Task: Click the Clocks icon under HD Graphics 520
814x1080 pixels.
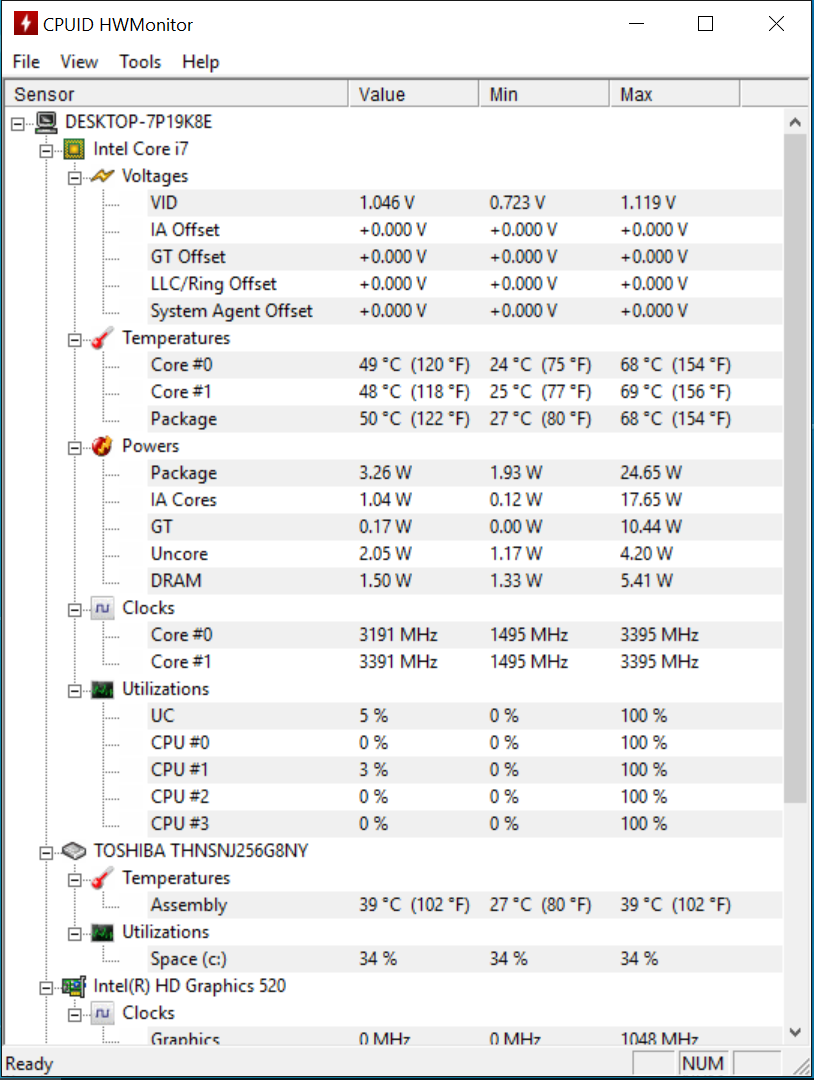Action: (x=103, y=1013)
